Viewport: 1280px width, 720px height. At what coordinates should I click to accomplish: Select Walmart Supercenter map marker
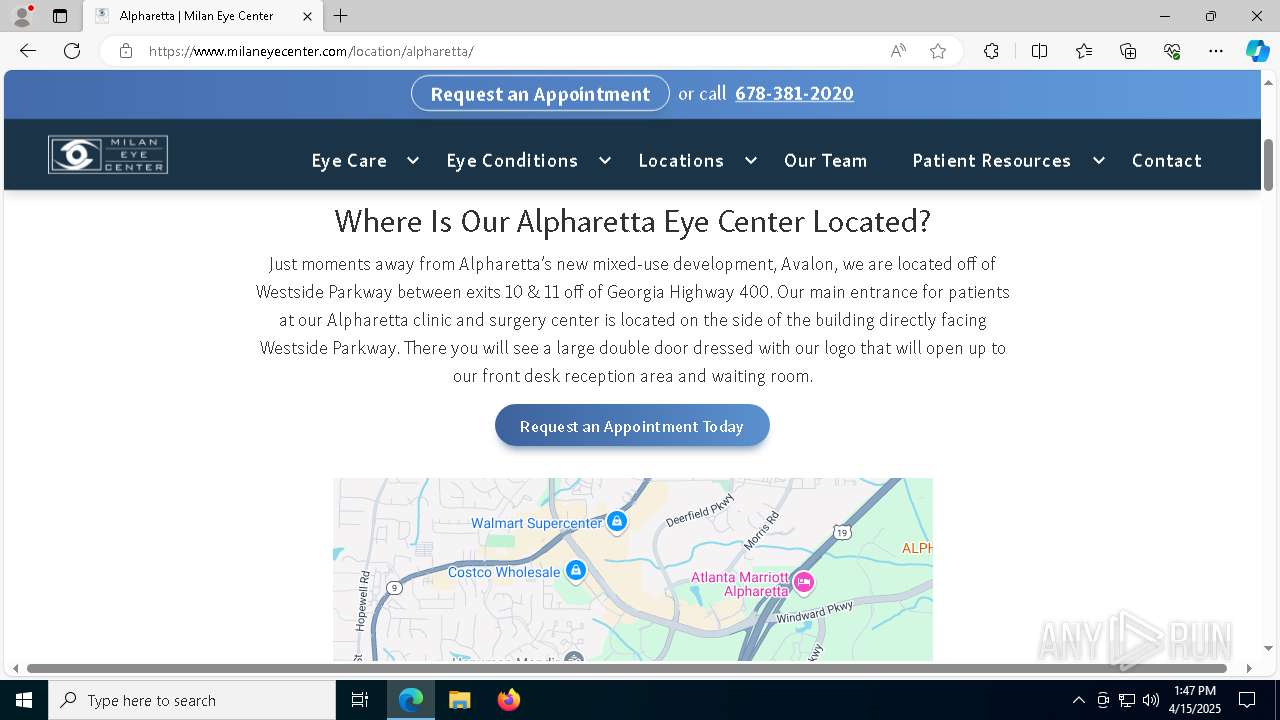click(618, 522)
